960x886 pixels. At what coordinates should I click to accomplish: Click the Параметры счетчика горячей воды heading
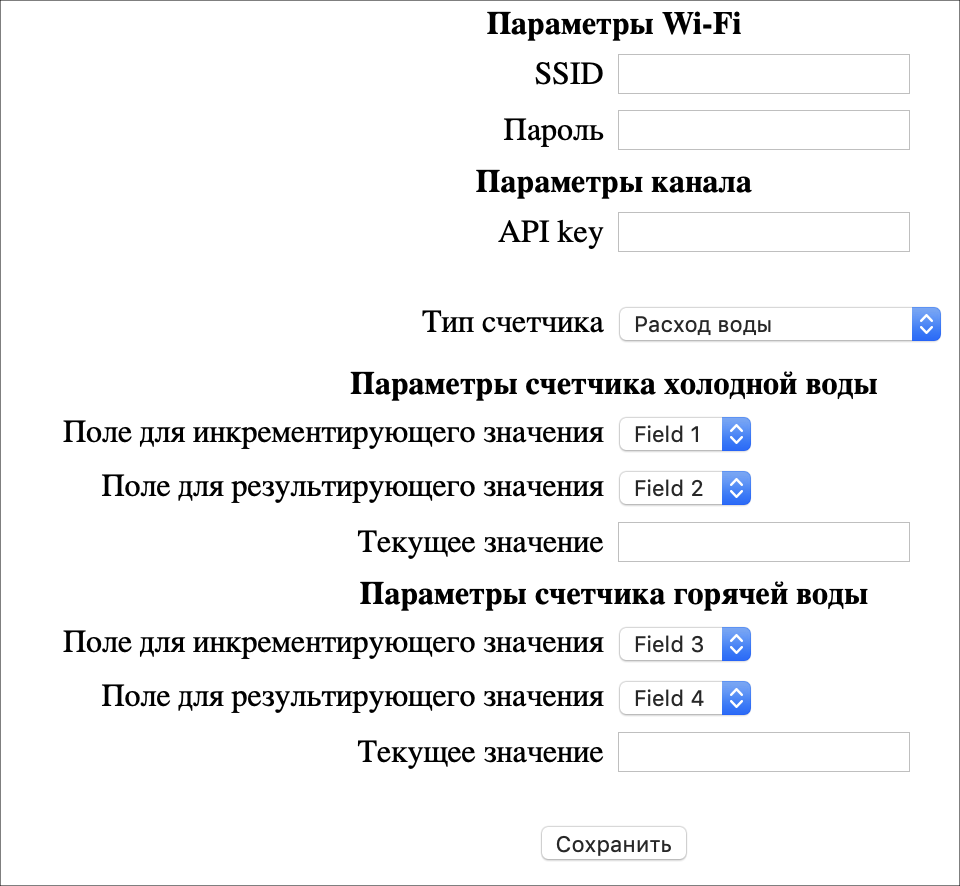click(x=613, y=595)
